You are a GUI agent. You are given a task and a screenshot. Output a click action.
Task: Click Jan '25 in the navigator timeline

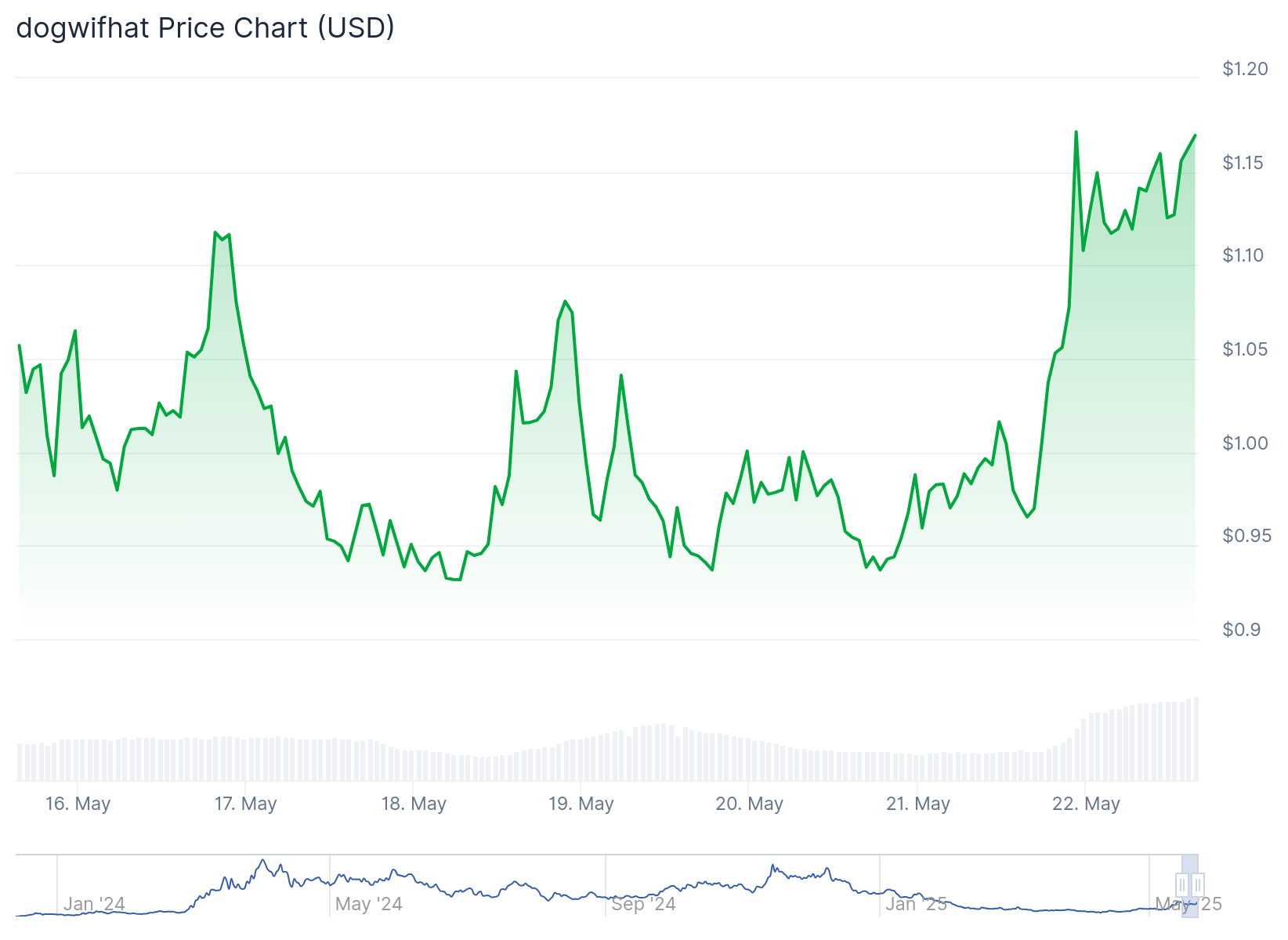[x=916, y=904]
